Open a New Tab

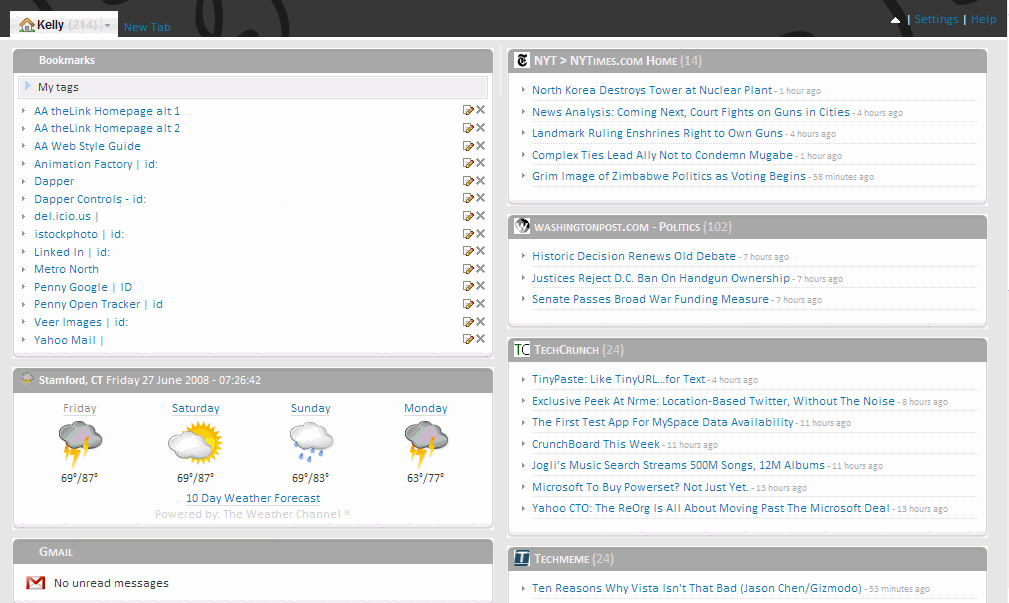147,27
